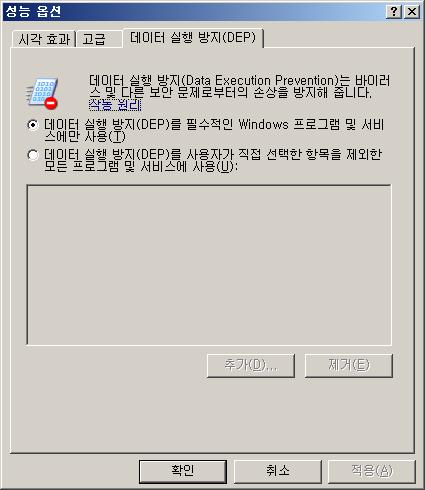Open context help with the ? button
Viewport: 425px width, 490px height.
[394, 12]
